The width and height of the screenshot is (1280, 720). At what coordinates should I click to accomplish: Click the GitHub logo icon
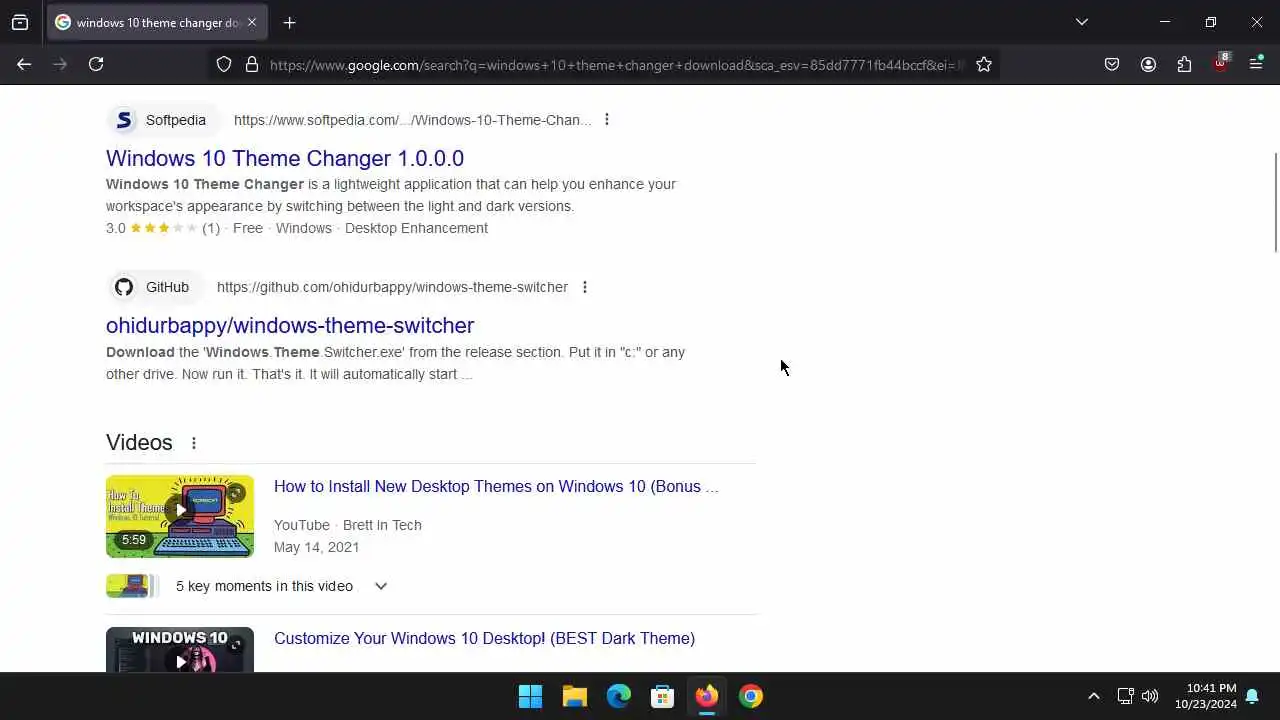[124, 287]
